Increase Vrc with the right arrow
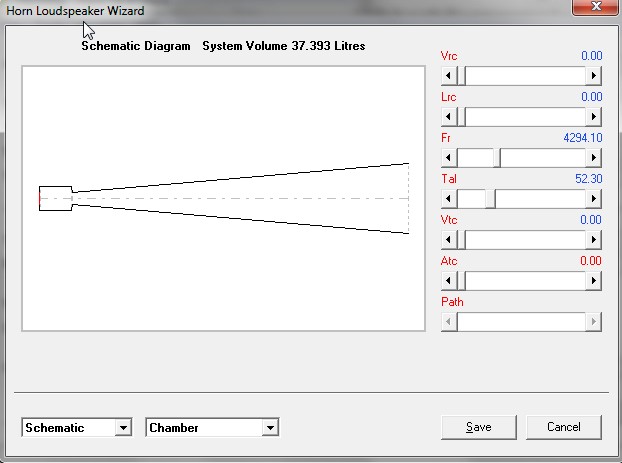 [x=593, y=75]
